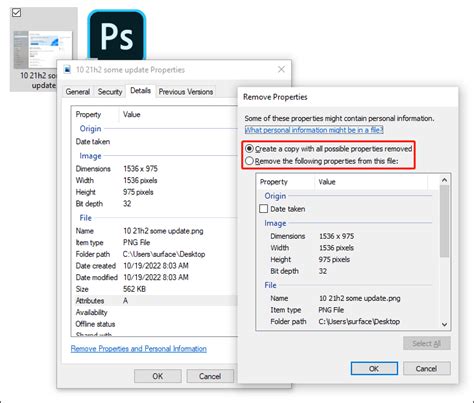Open 'What personal information might be in a file?' link
Screen dimensions: 474x403
pyautogui.click(x=314, y=130)
